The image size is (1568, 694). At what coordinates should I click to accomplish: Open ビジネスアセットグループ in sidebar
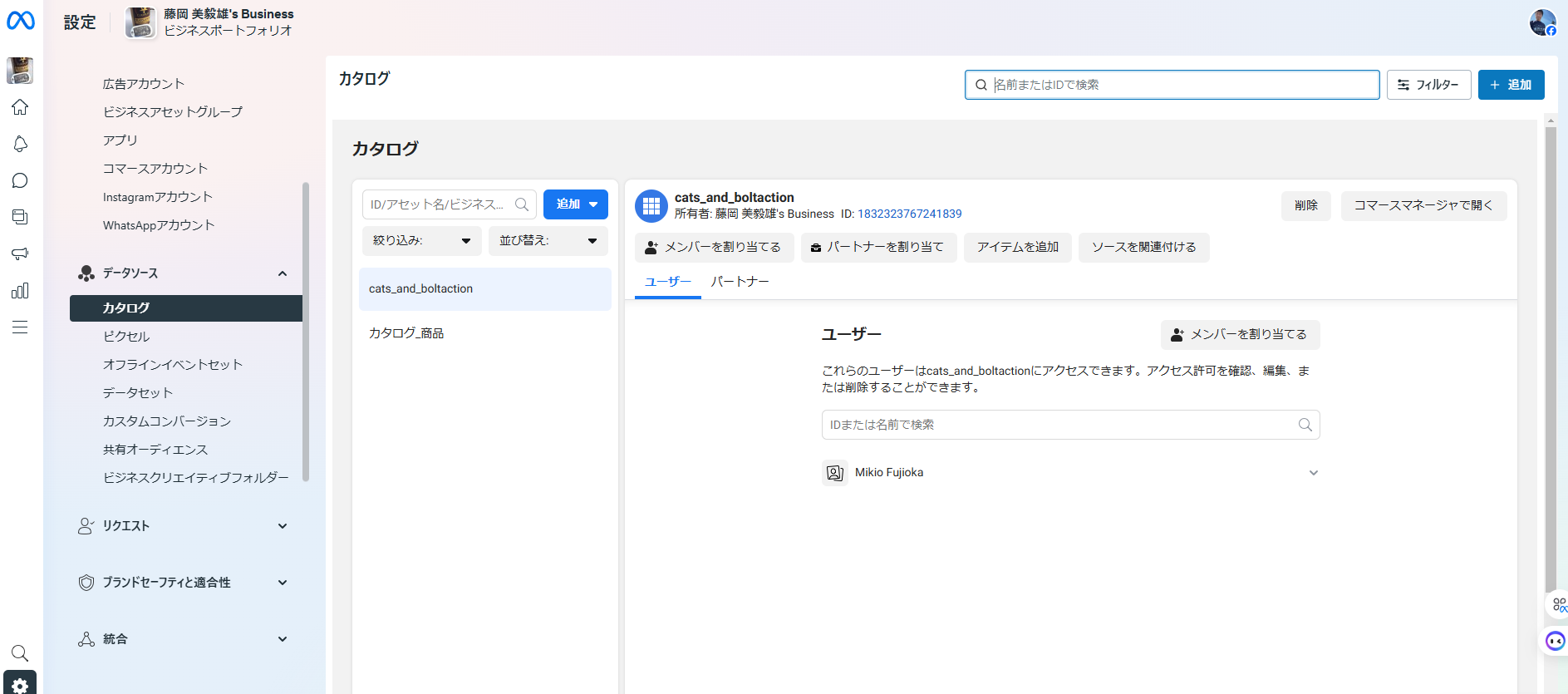[173, 112]
